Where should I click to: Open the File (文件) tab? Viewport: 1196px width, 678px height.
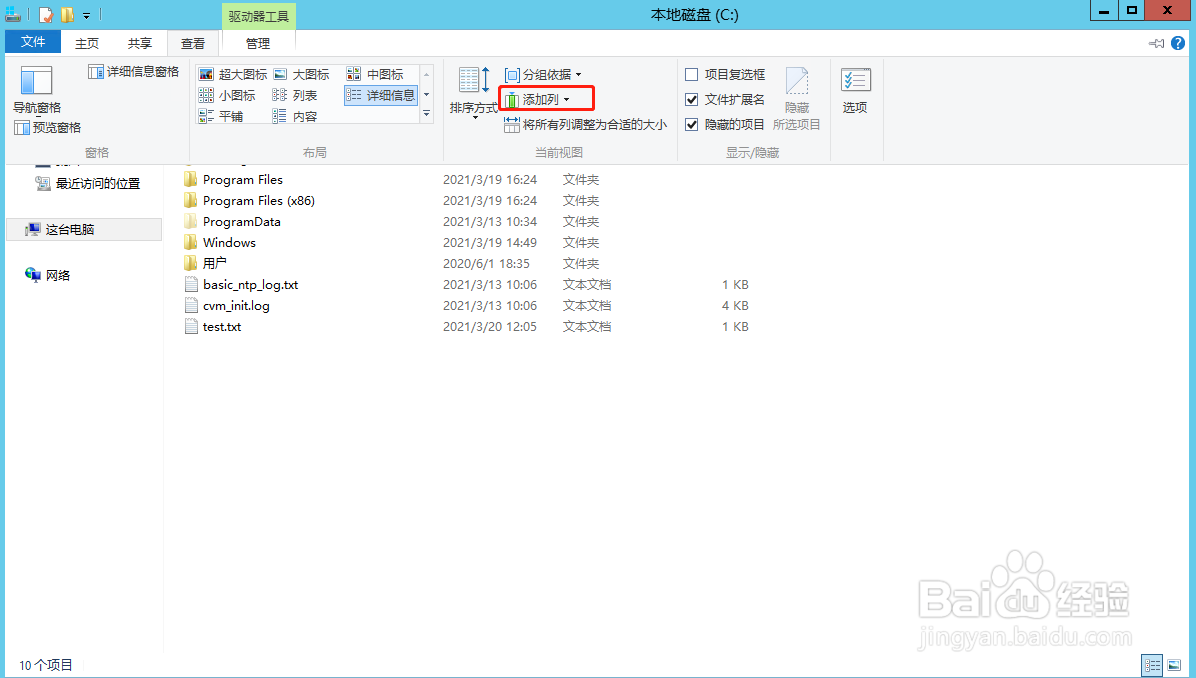pos(33,42)
